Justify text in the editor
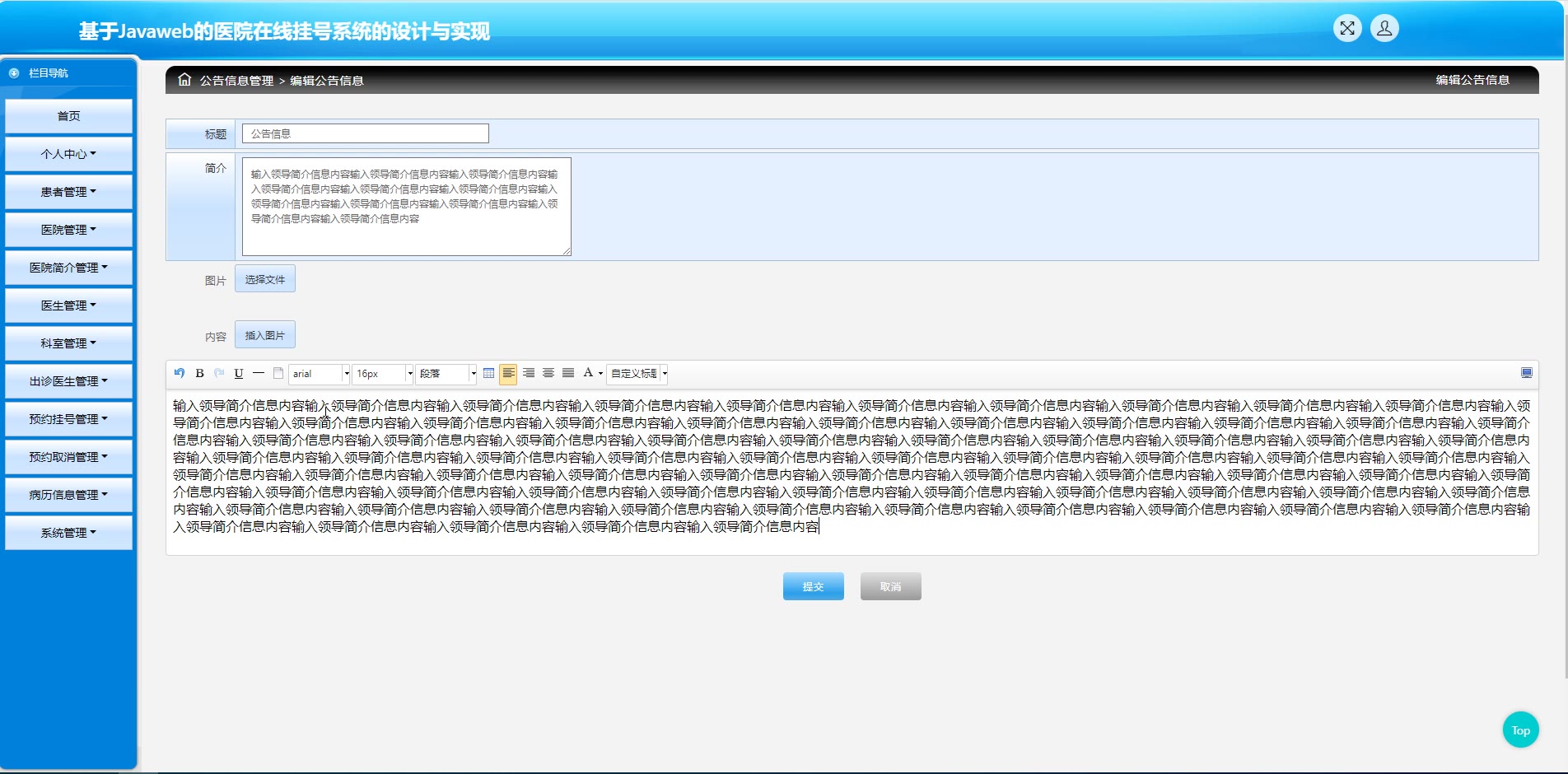The image size is (1568, 774). (x=568, y=373)
